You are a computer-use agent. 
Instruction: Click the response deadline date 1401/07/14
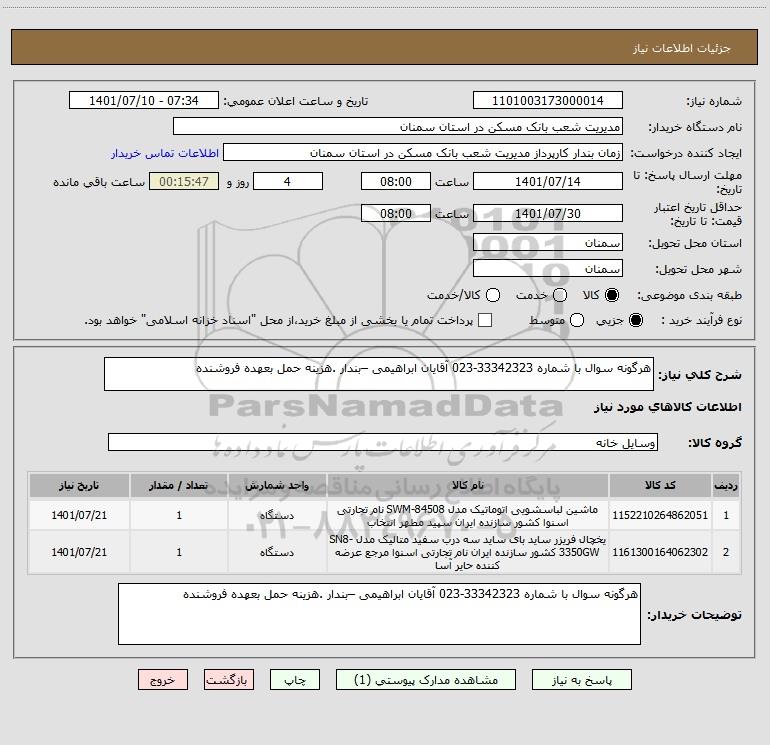[x=548, y=181]
